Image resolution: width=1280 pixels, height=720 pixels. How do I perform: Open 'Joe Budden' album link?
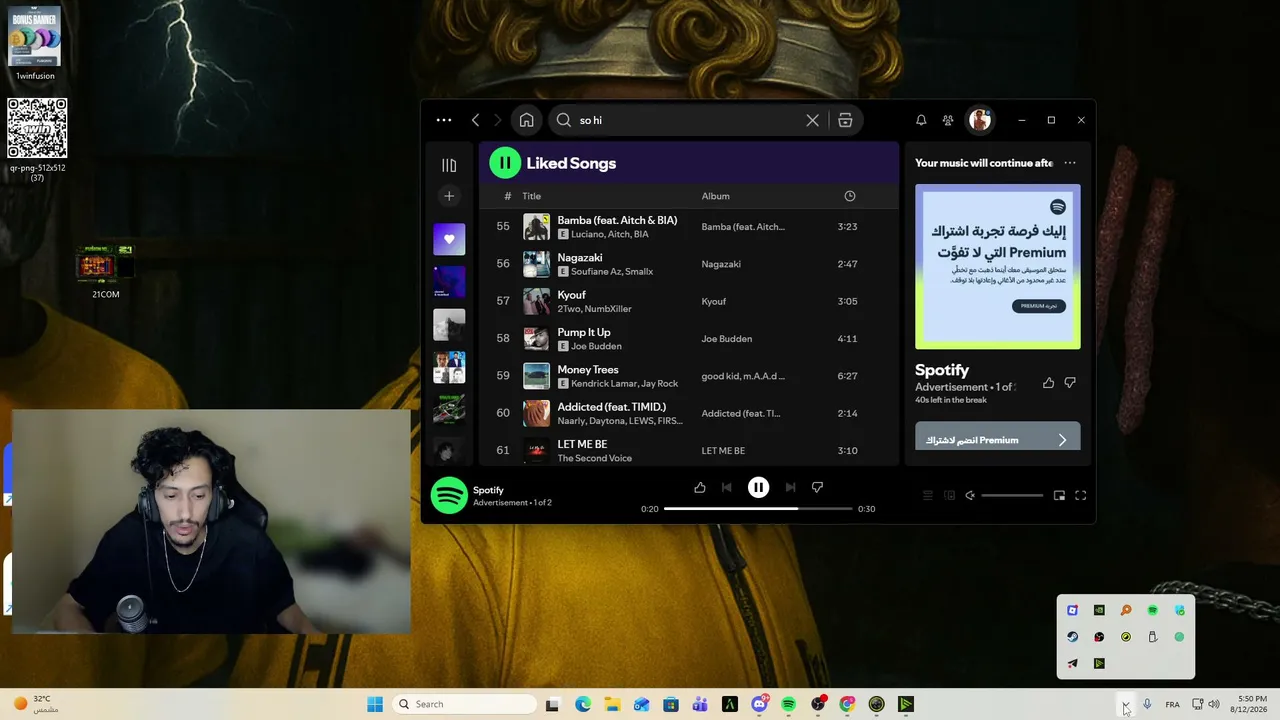726,339
